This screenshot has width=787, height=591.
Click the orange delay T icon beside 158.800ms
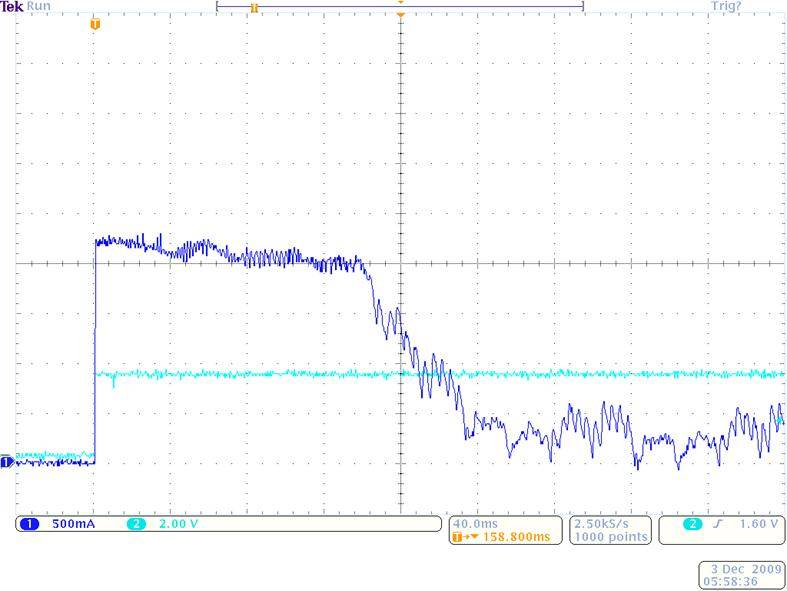461,537
